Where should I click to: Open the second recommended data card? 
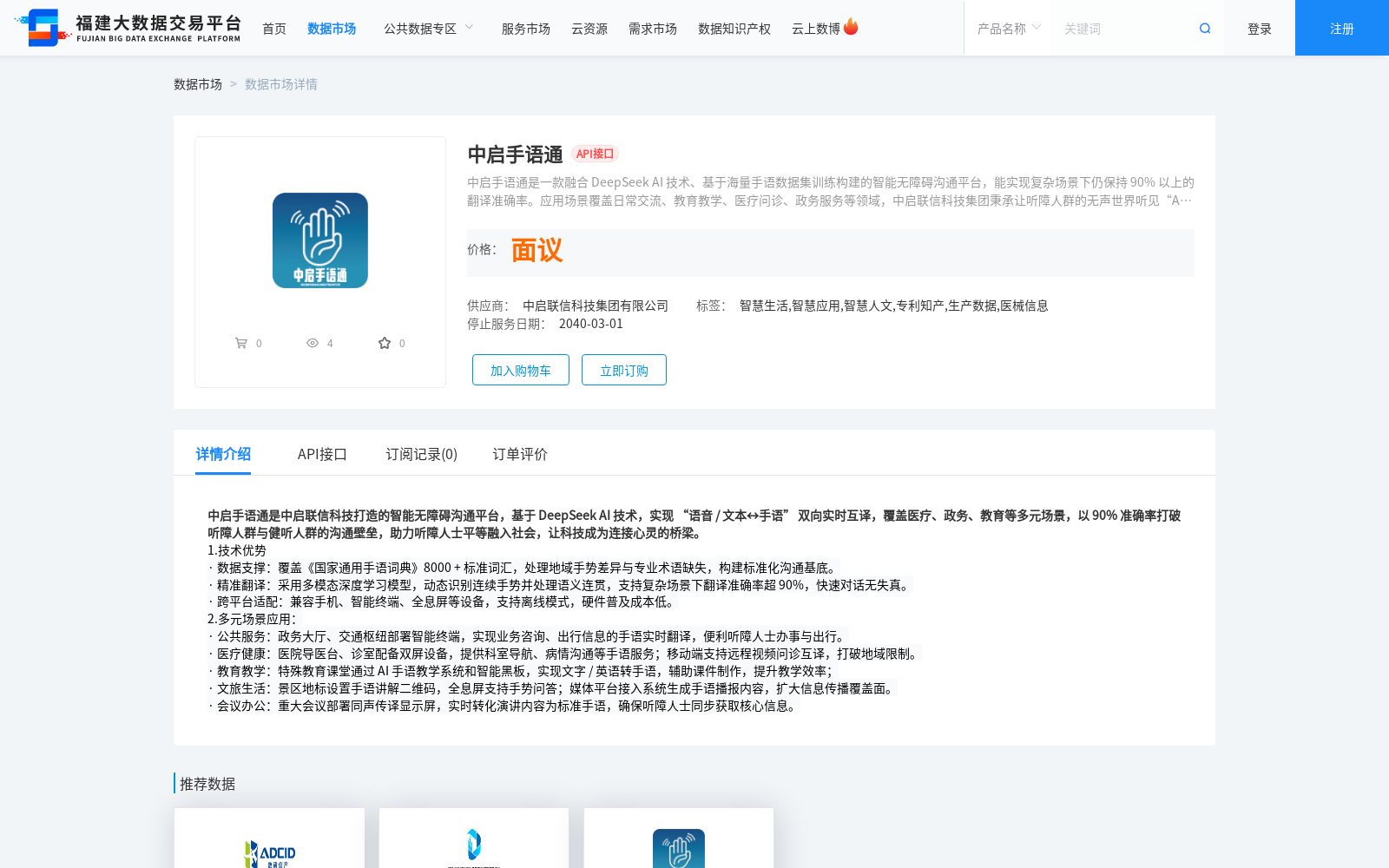[x=474, y=838]
